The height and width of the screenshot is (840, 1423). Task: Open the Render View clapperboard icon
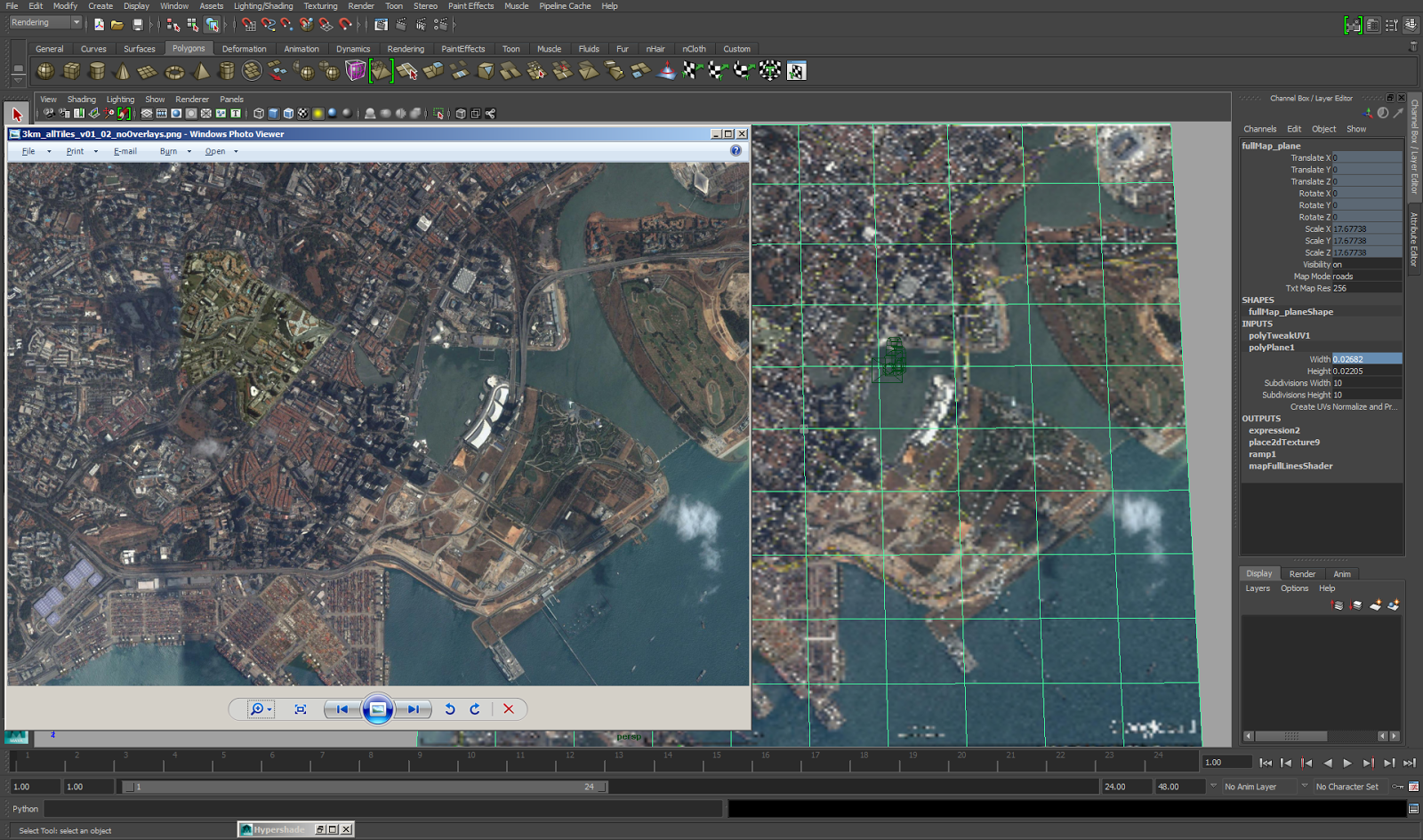click(381, 25)
